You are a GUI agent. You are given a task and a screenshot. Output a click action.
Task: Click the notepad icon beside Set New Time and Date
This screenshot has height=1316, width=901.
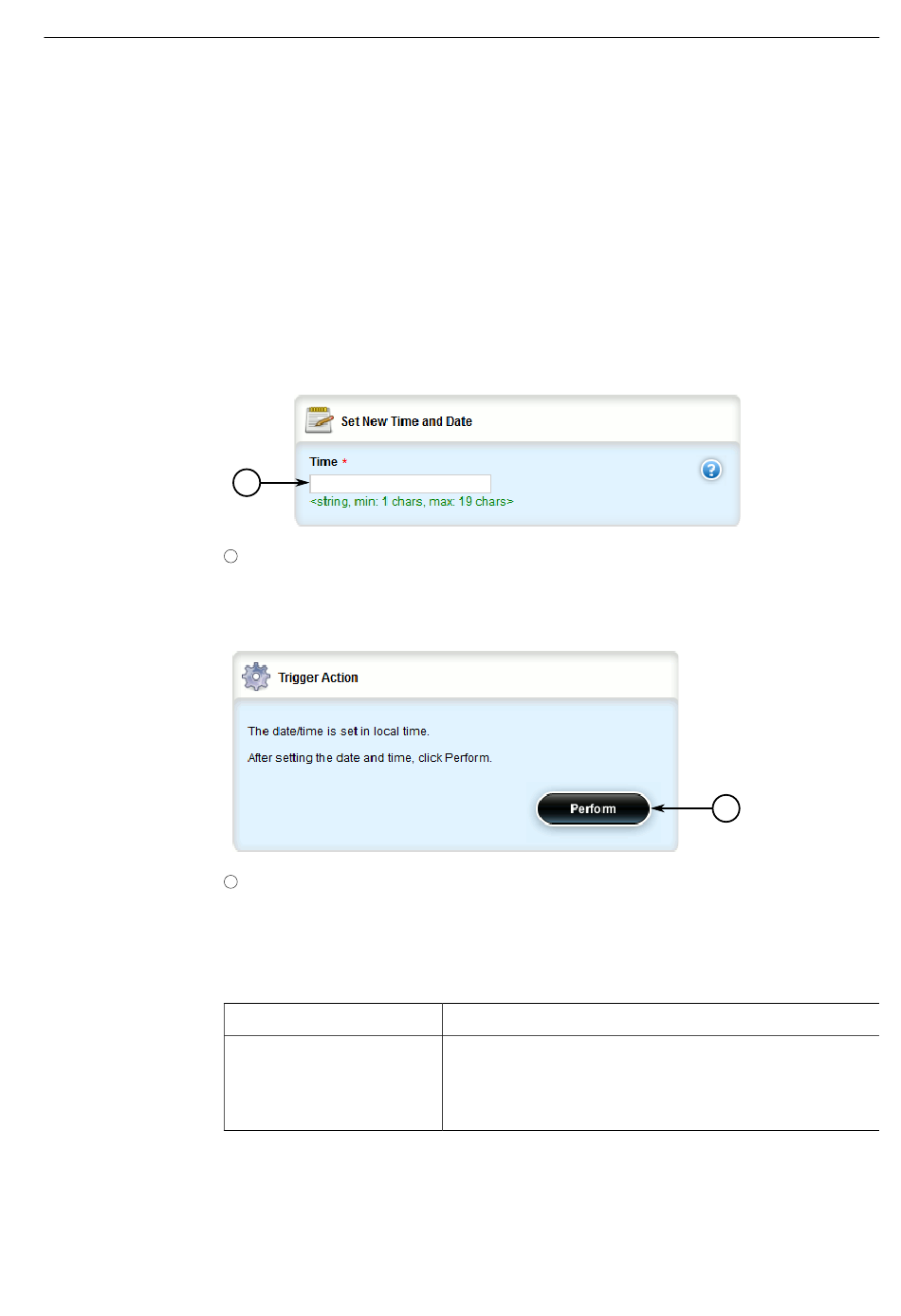319,419
